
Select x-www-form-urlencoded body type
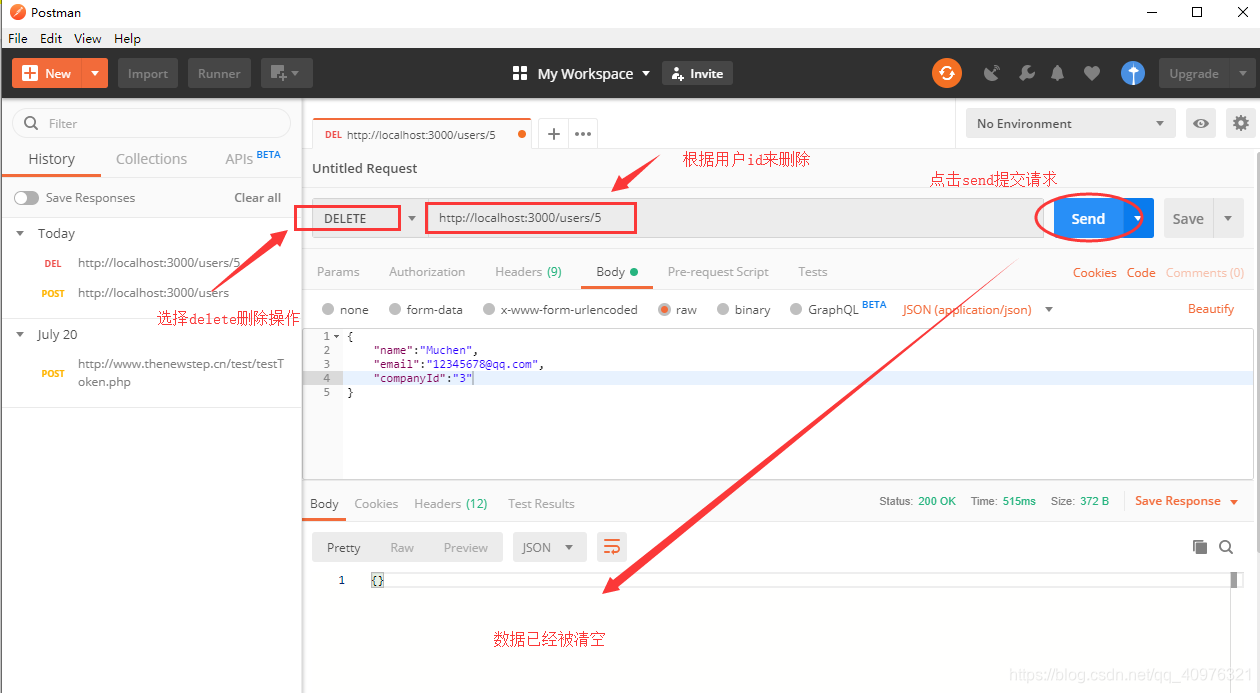pos(488,310)
